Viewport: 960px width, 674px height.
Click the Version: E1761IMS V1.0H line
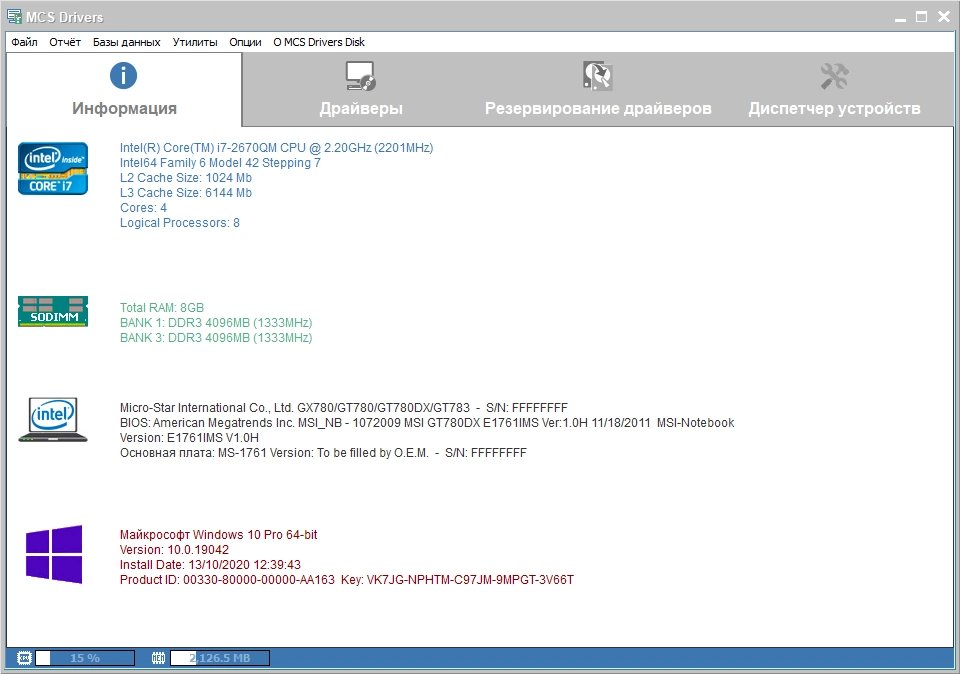click(189, 438)
